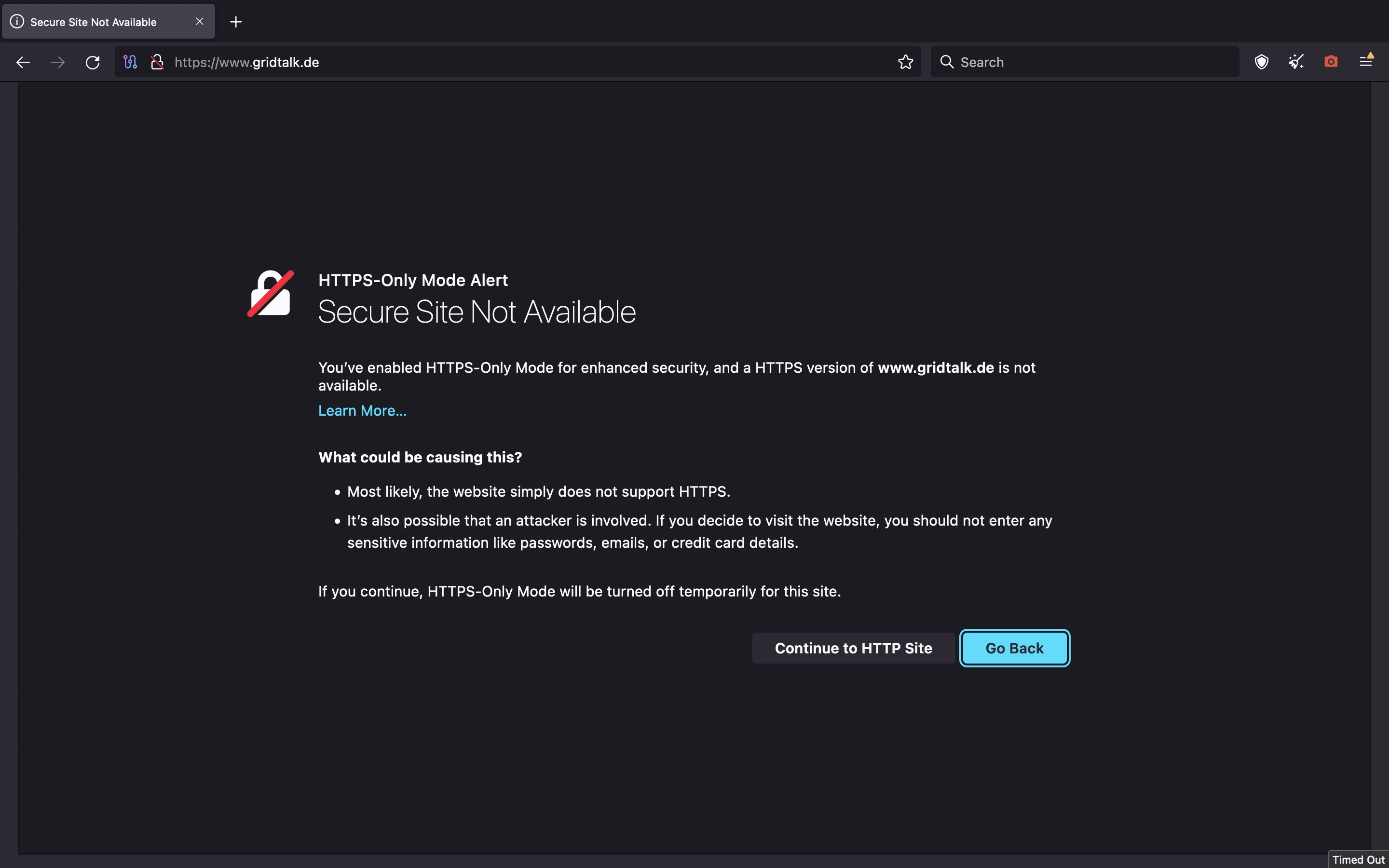Open the shield protection icon in toolbar
The image size is (1389, 868).
click(x=1261, y=62)
